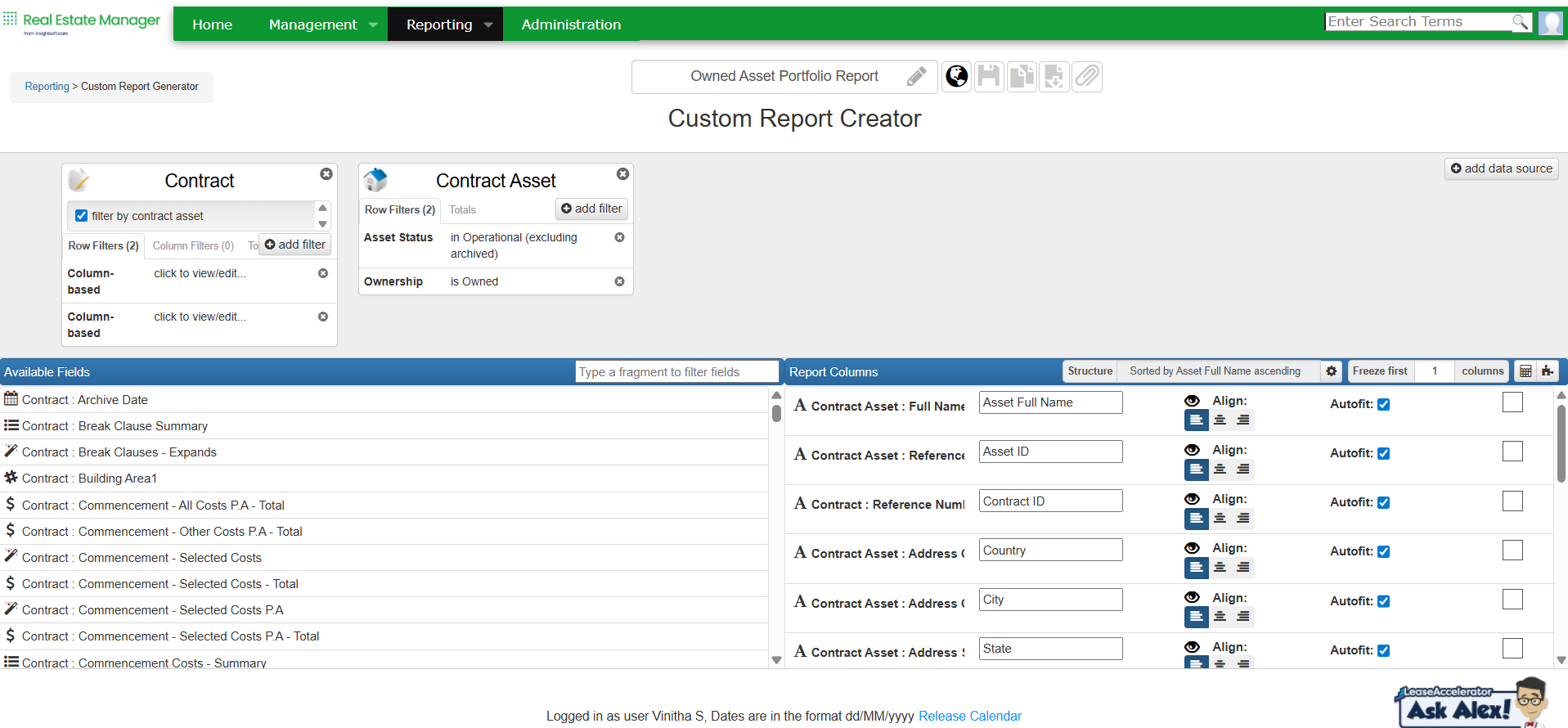This screenshot has width=1568, height=728.
Task: Open Column Filters (0) tab
Action: coord(193,245)
